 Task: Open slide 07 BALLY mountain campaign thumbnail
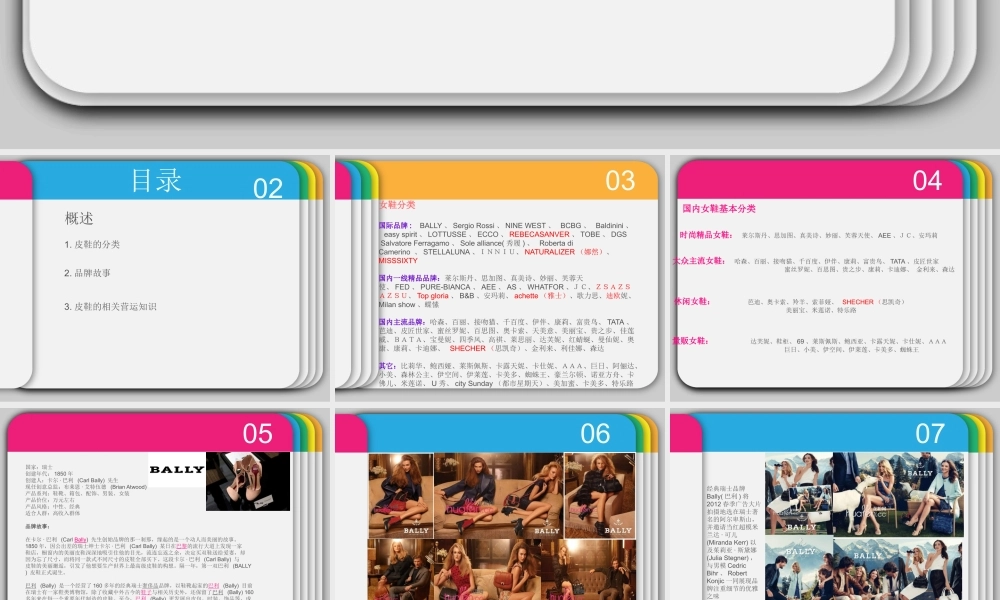click(x=834, y=506)
